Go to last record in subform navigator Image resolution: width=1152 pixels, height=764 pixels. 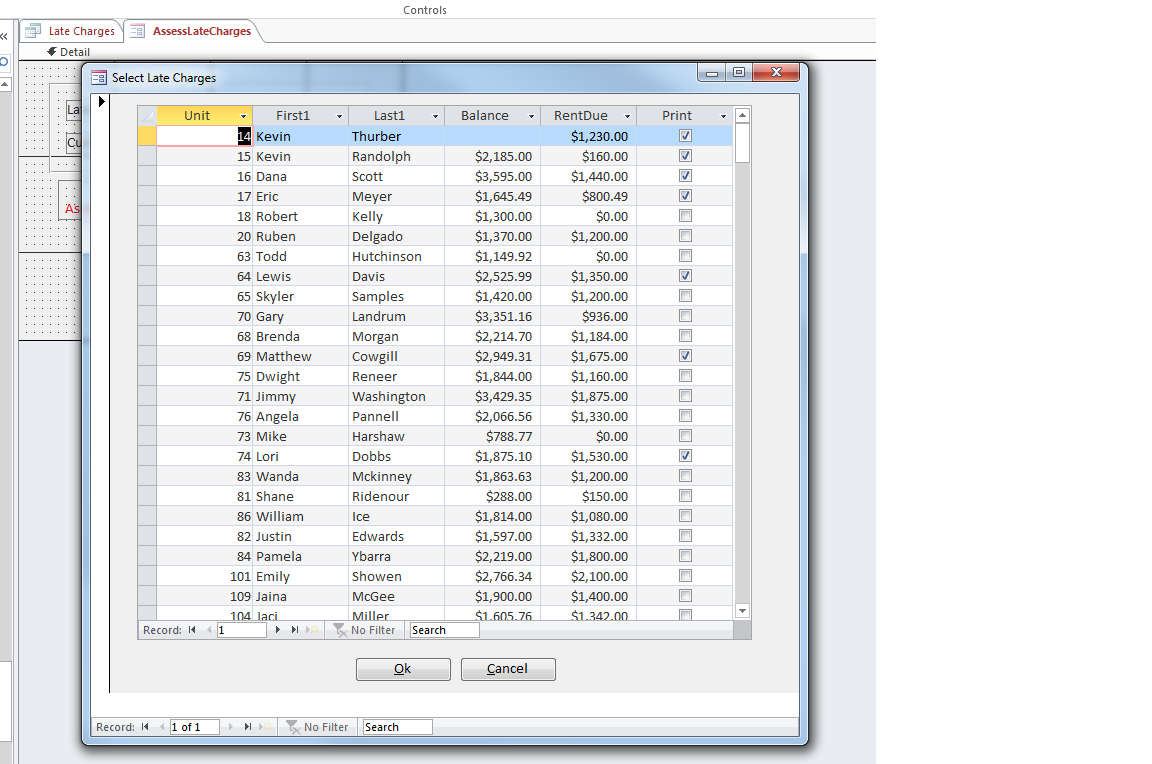[x=295, y=630]
